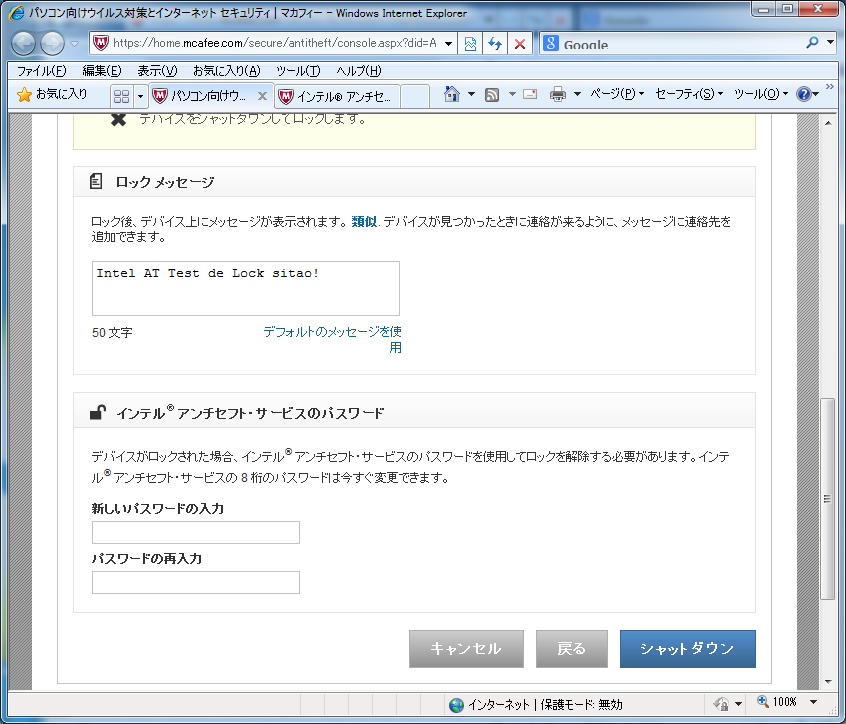846x724 pixels.
Task: Go back with the browser Back arrow
Action: (x=24, y=43)
